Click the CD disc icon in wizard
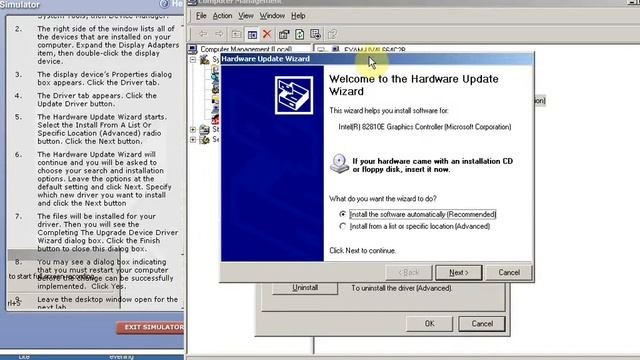 pos(339,164)
